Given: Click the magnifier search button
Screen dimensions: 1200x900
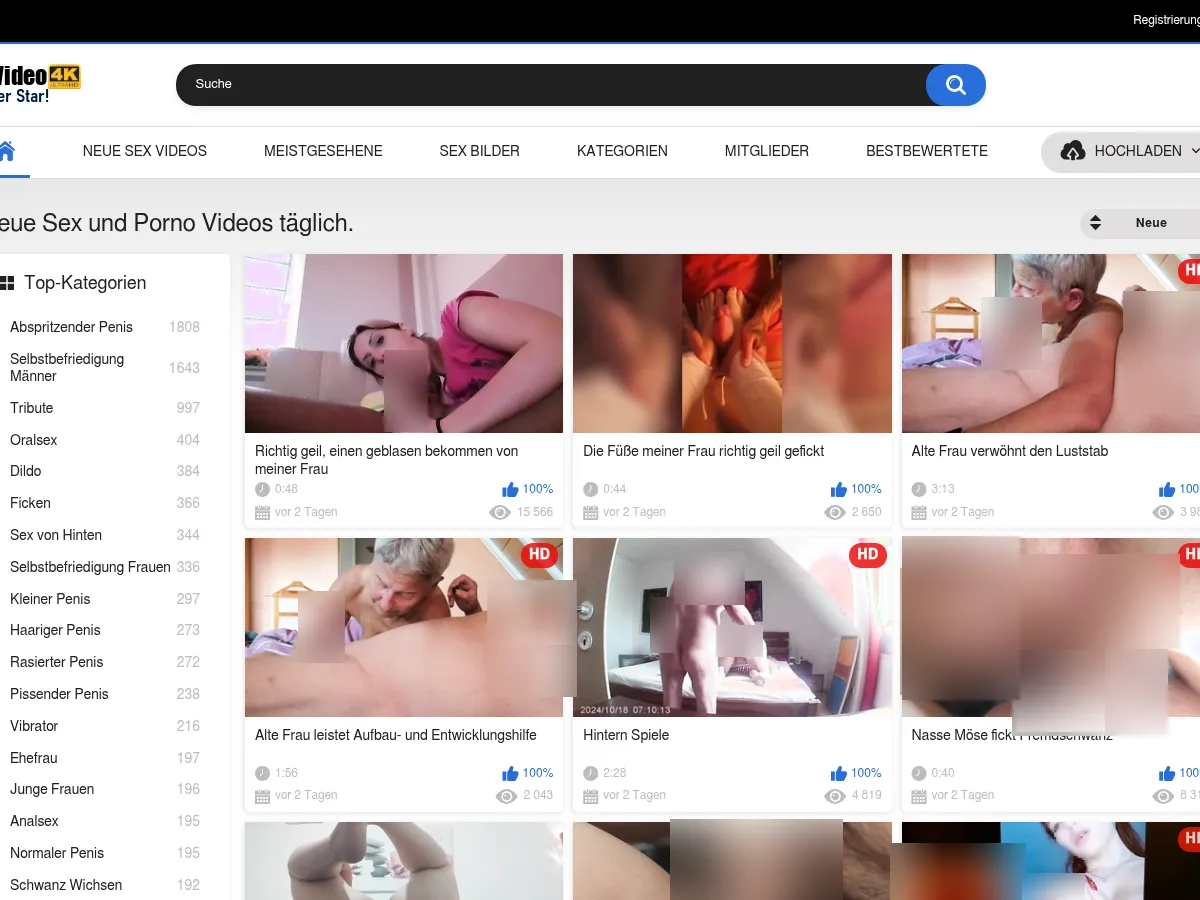Looking at the screenshot, I should [955, 85].
